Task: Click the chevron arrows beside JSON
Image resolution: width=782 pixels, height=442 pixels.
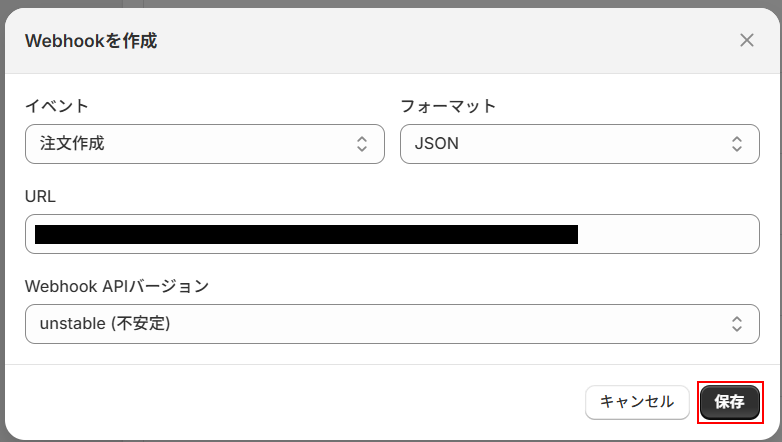Action: pyautogui.click(x=737, y=144)
